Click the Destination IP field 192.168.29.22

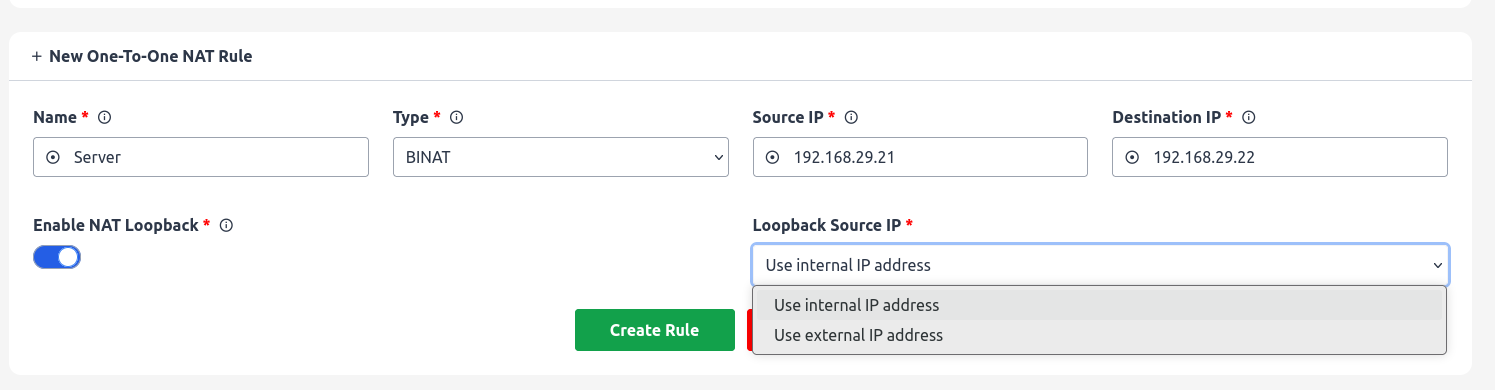[1280, 157]
